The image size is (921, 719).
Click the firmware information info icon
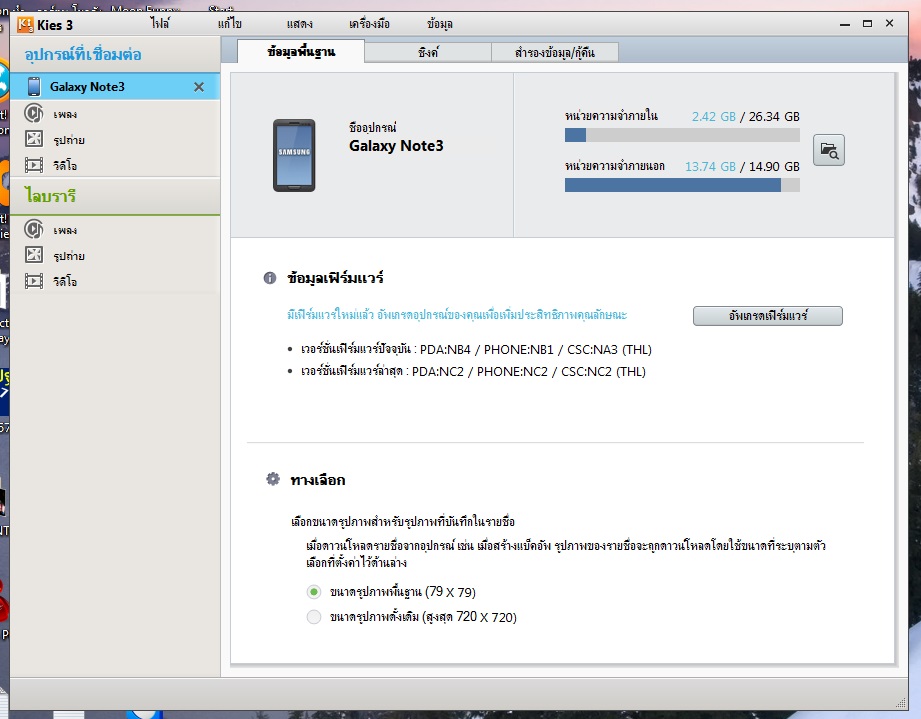coord(270,278)
